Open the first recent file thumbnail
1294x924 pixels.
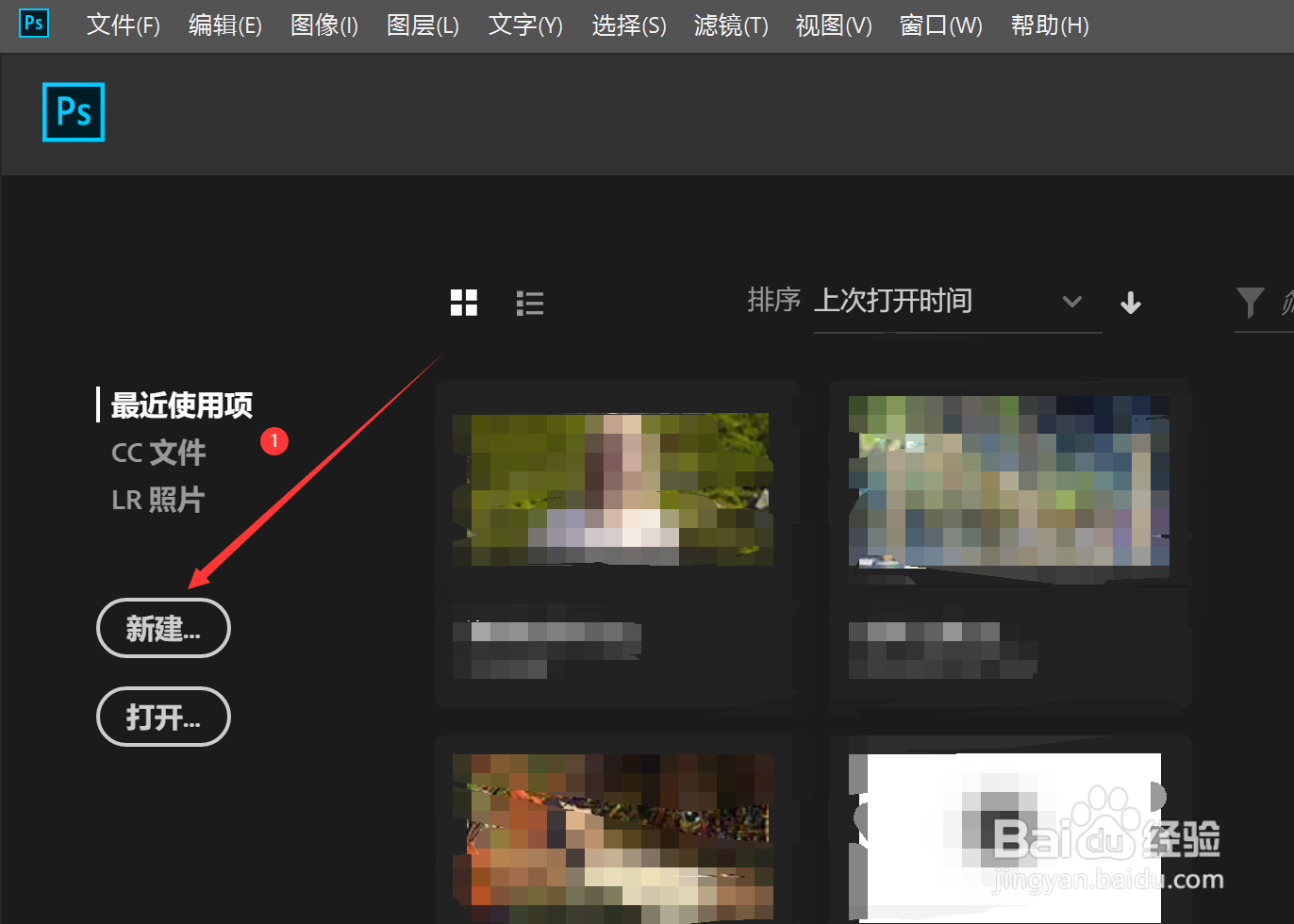613,490
